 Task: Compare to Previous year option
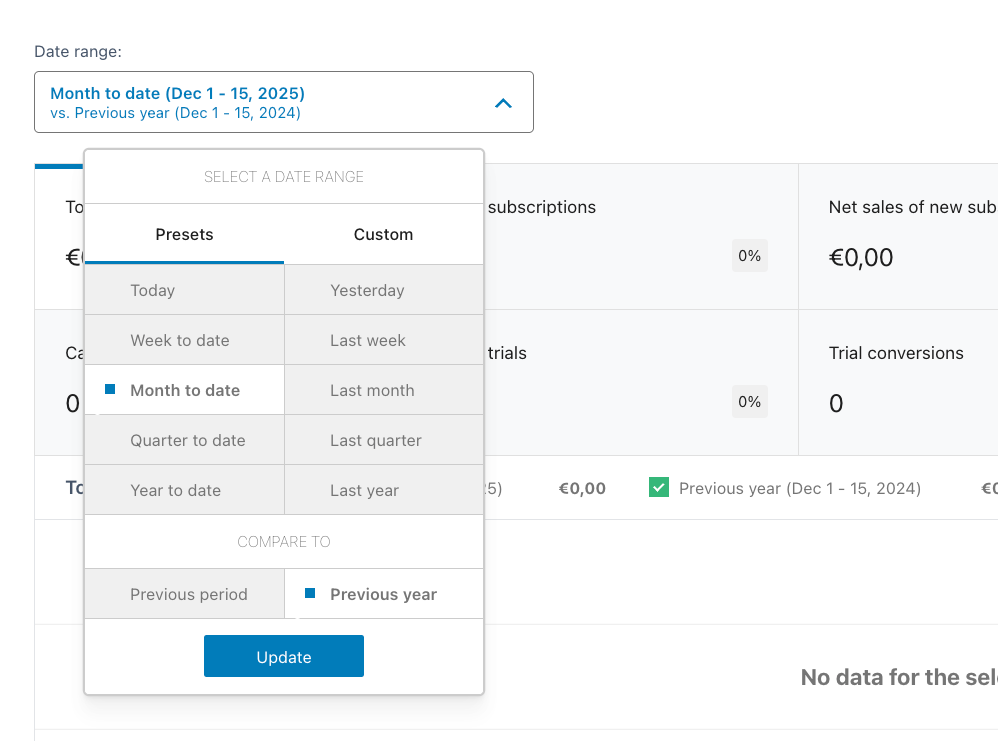tap(383, 595)
